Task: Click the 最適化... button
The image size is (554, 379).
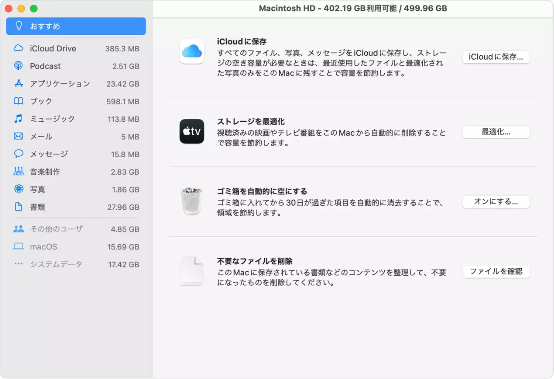Action: 496,132
